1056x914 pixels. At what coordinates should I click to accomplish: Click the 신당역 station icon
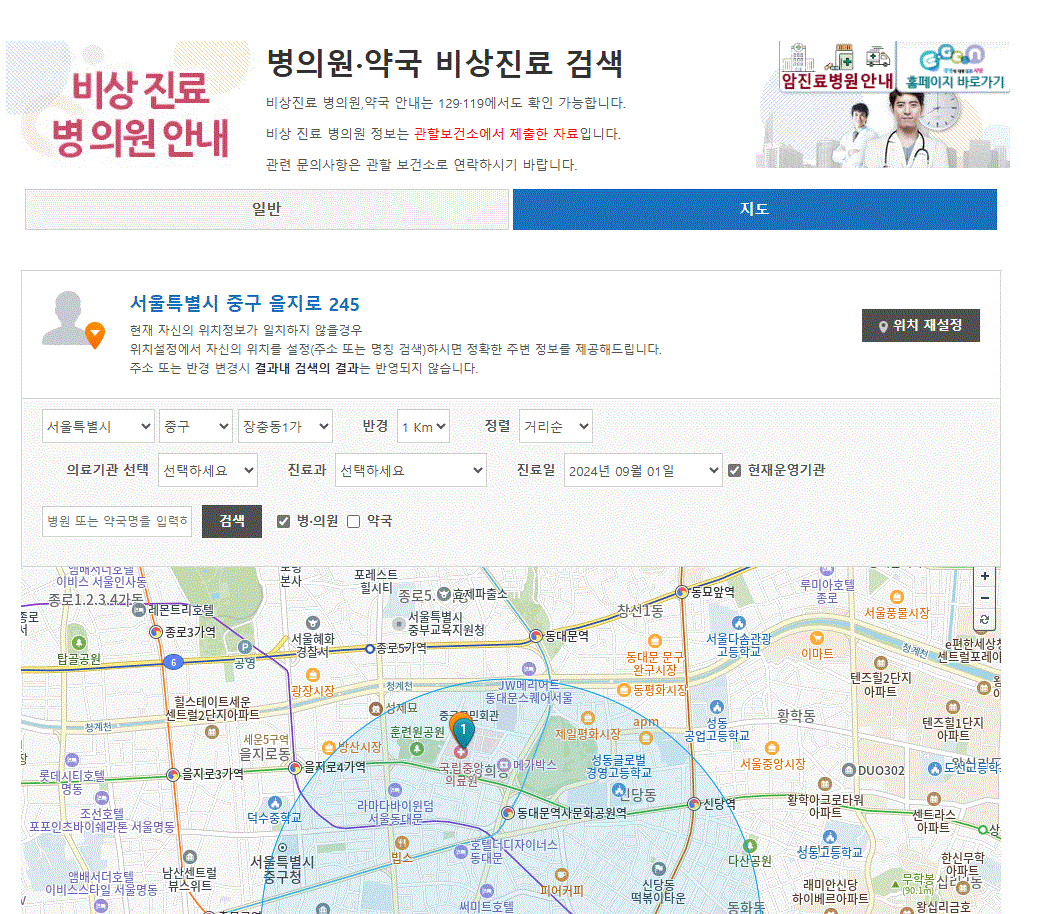694,804
